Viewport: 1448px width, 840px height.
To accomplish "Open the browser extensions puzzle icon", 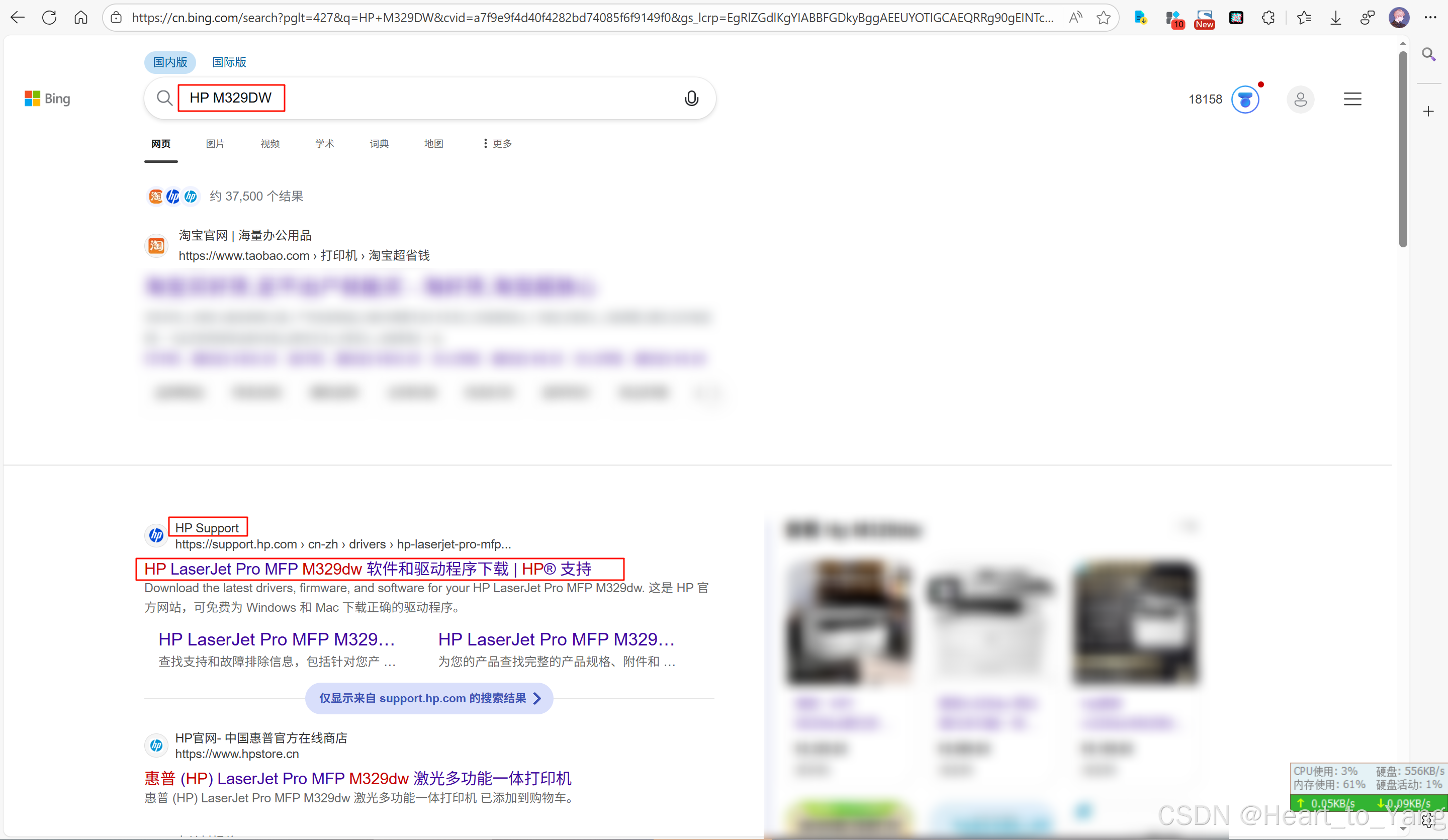I will [x=1268, y=18].
